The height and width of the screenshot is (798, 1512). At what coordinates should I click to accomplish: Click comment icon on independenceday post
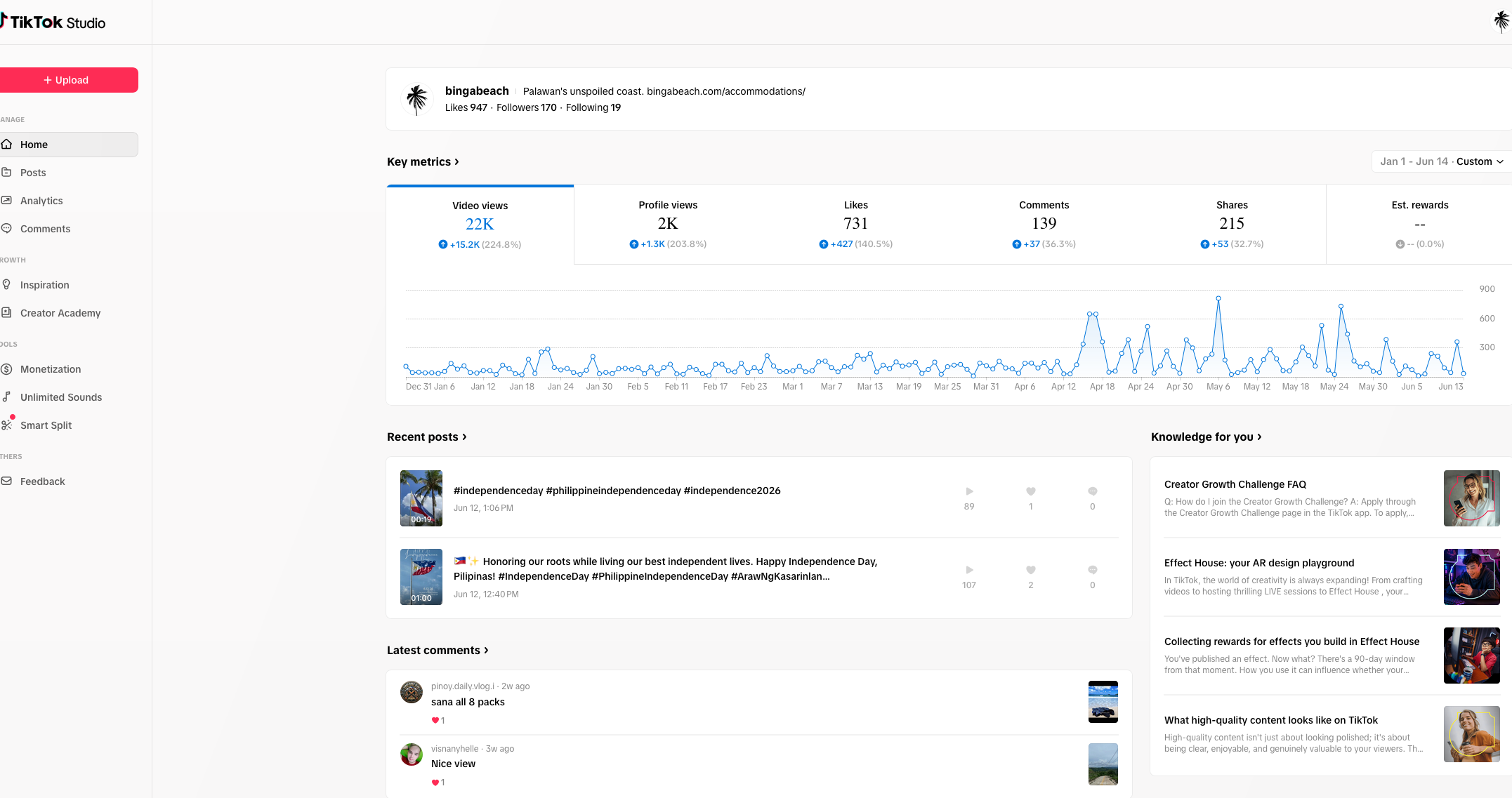pyautogui.click(x=1093, y=491)
